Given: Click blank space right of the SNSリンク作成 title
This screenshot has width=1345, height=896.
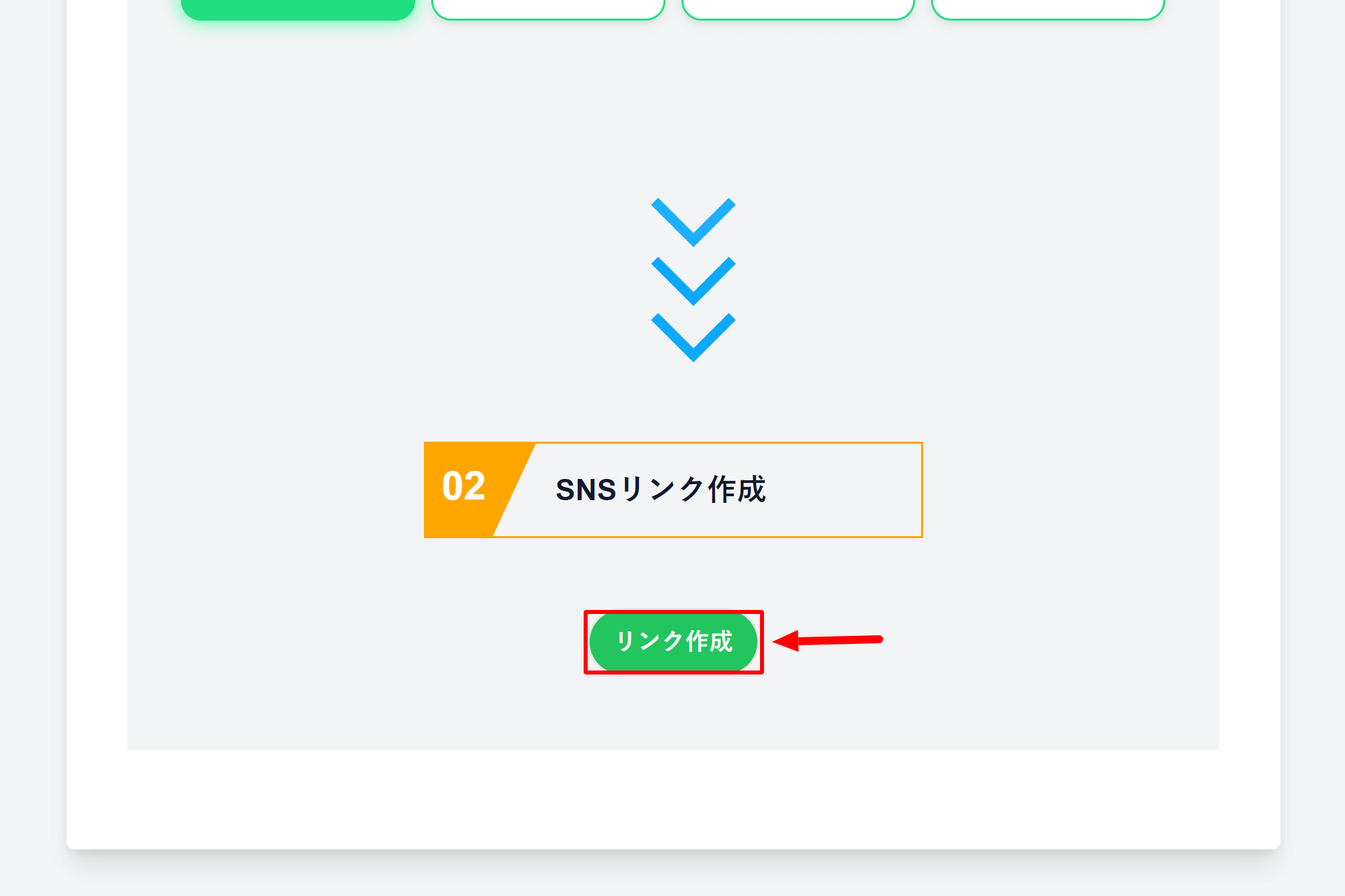Looking at the screenshot, I should pyautogui.click(x=845, y=490).
